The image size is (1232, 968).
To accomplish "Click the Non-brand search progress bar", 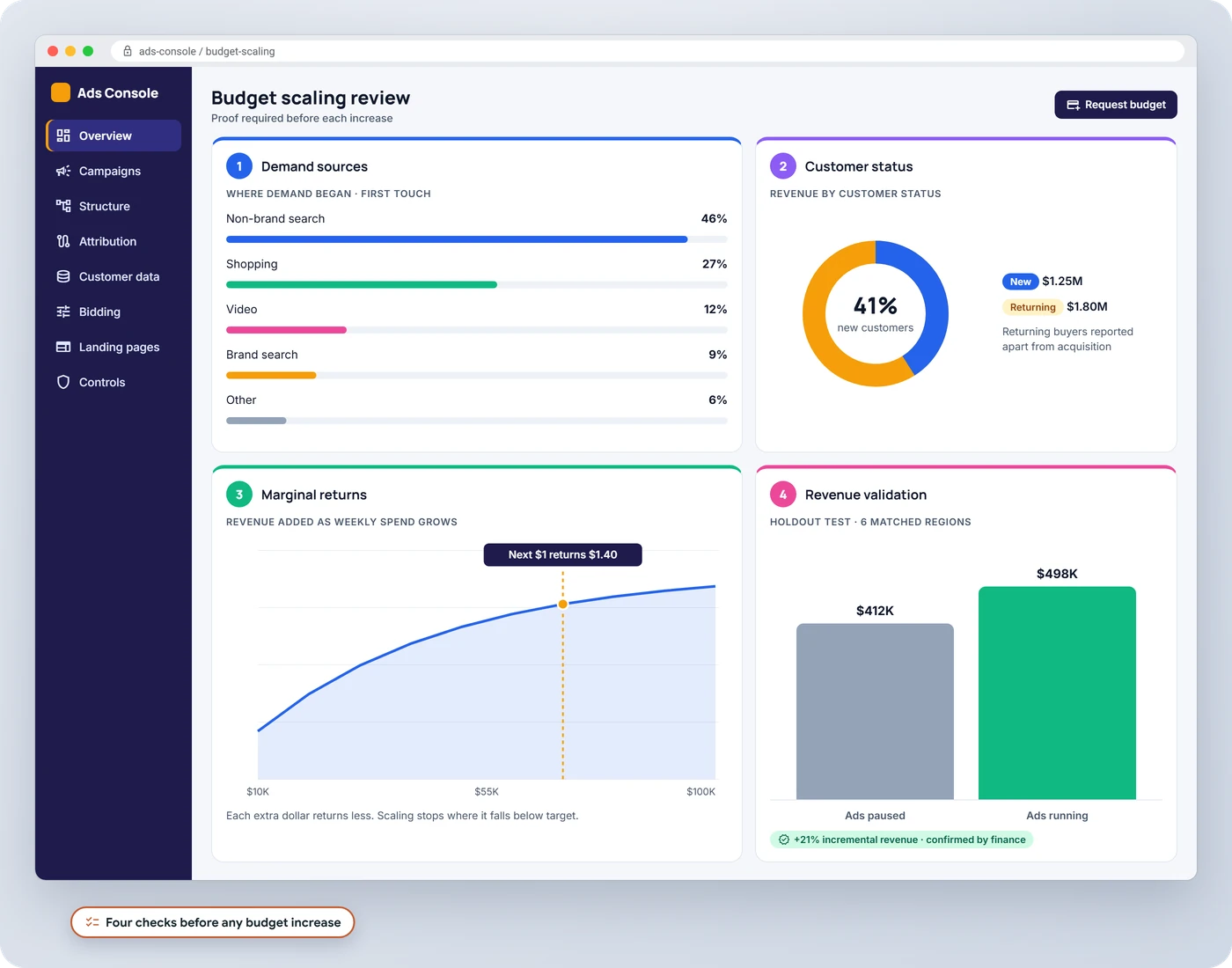I will click(477, 239).
